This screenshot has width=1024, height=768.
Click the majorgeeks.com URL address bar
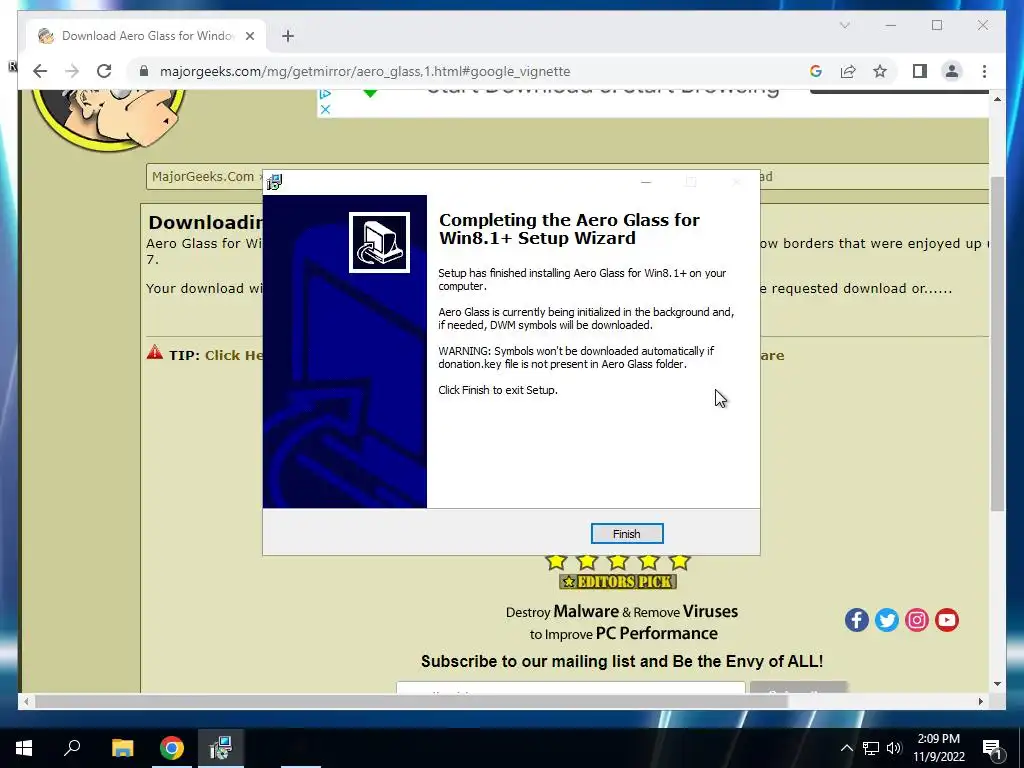[x=365, y=71]
